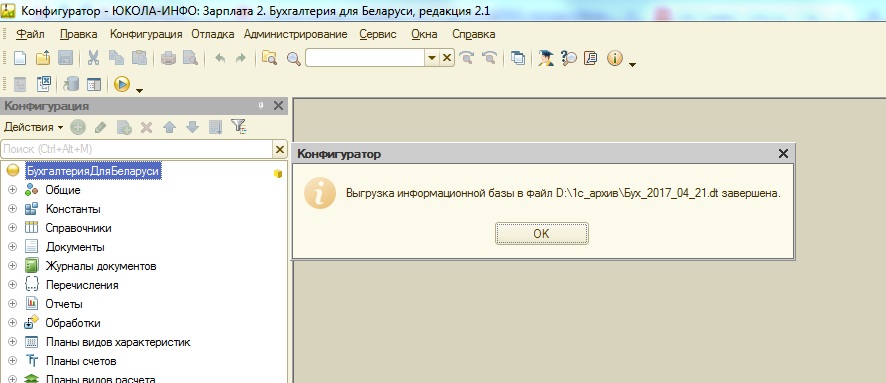Click the subsystem filter funnel icon

(239, 127)
